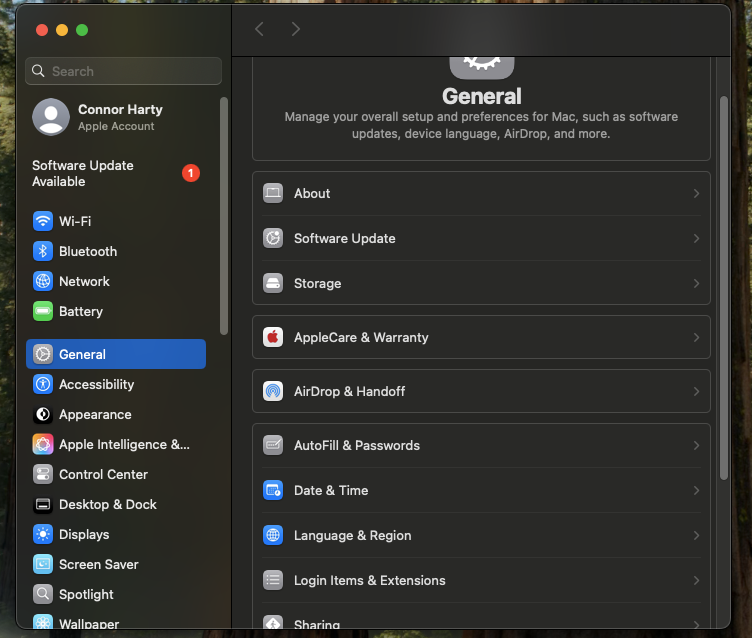Click the Software Update gear icon in main pane
The height and width of the screenshot is (638, 752).
tap(273, 238)
